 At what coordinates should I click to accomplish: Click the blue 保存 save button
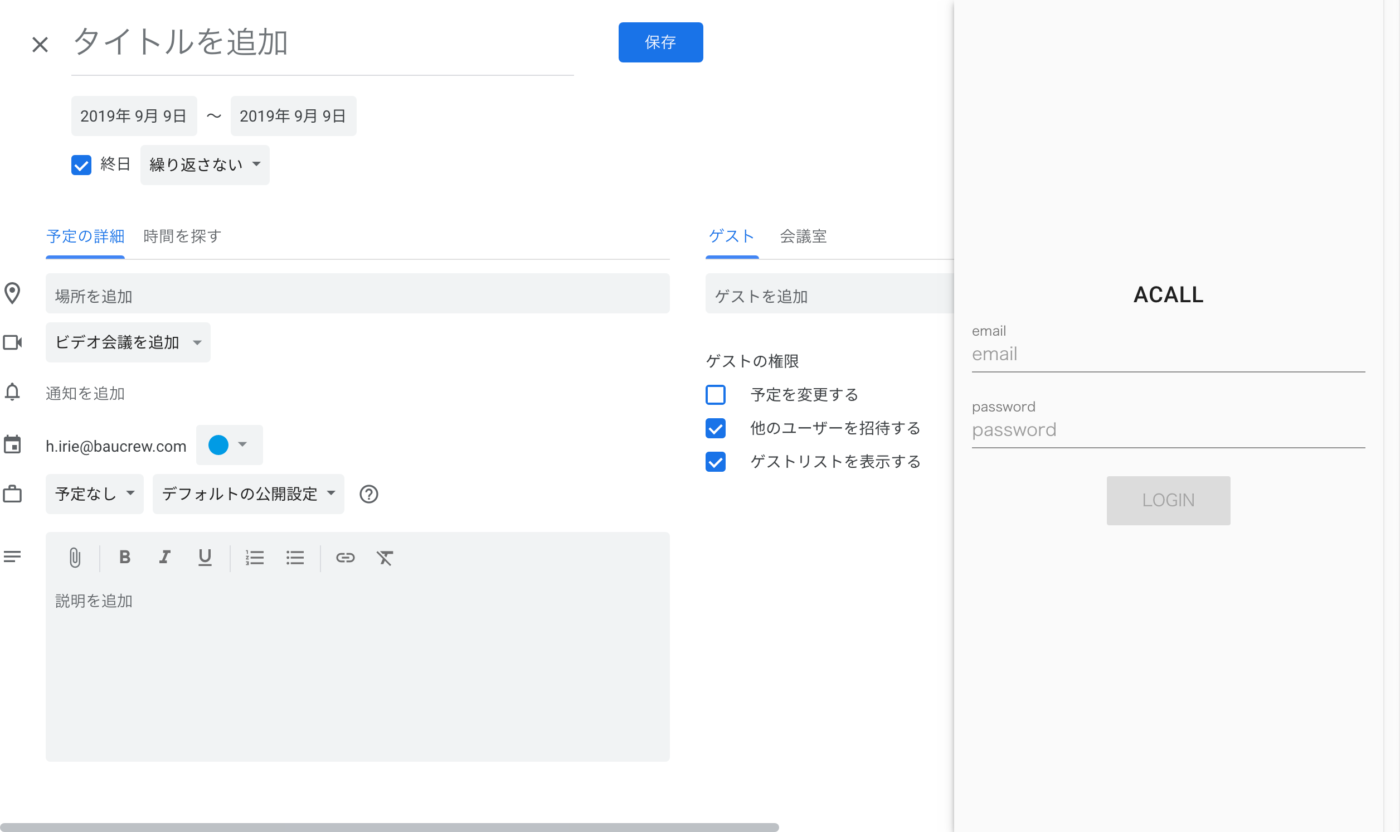click(661, 42)
